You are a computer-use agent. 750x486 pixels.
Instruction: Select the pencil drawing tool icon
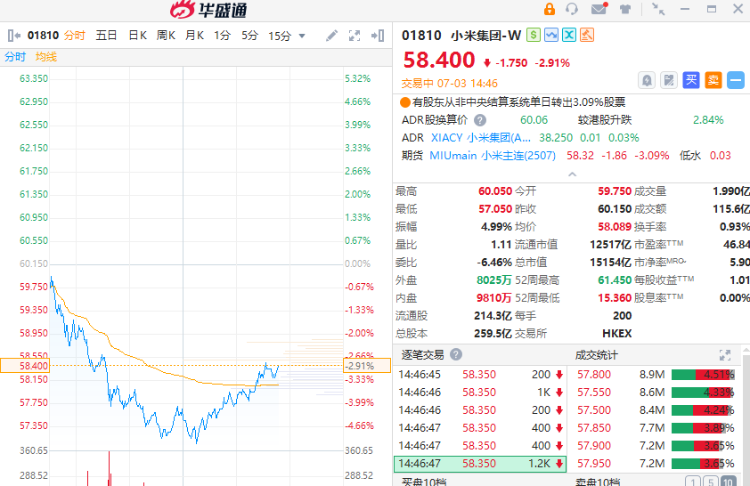[x=331, y=35]
